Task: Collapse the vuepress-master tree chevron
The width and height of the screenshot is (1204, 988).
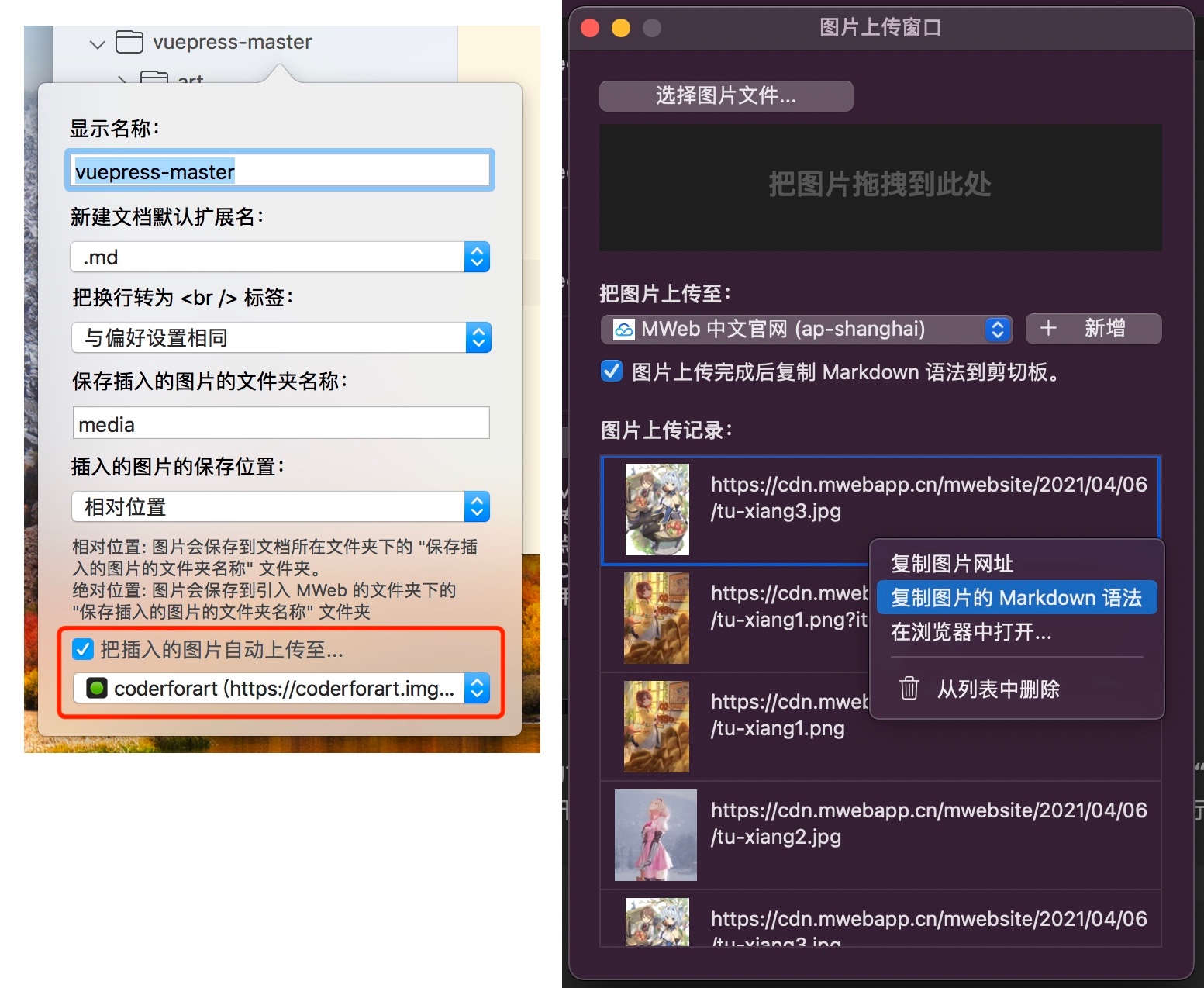Action: coord(98,44)
